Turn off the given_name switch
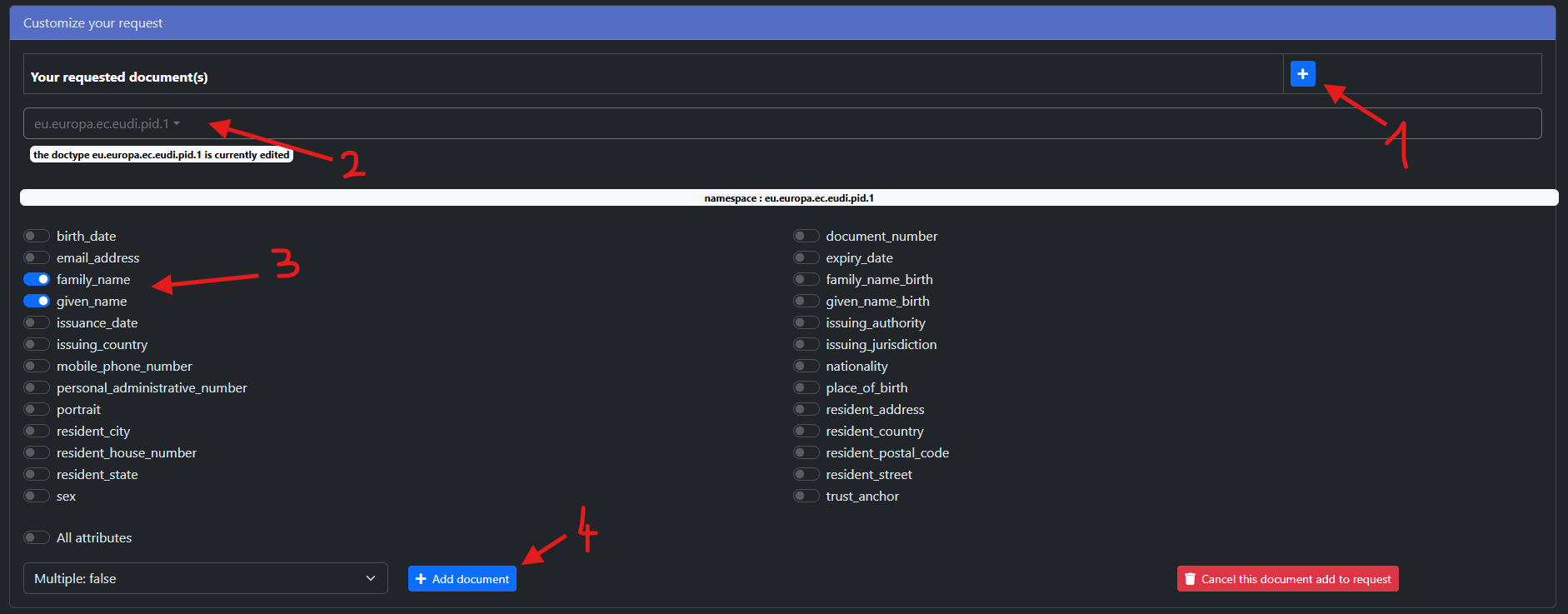Viewport: 1568px width, 614px height. pyautogui.click(x=37, y=302)
